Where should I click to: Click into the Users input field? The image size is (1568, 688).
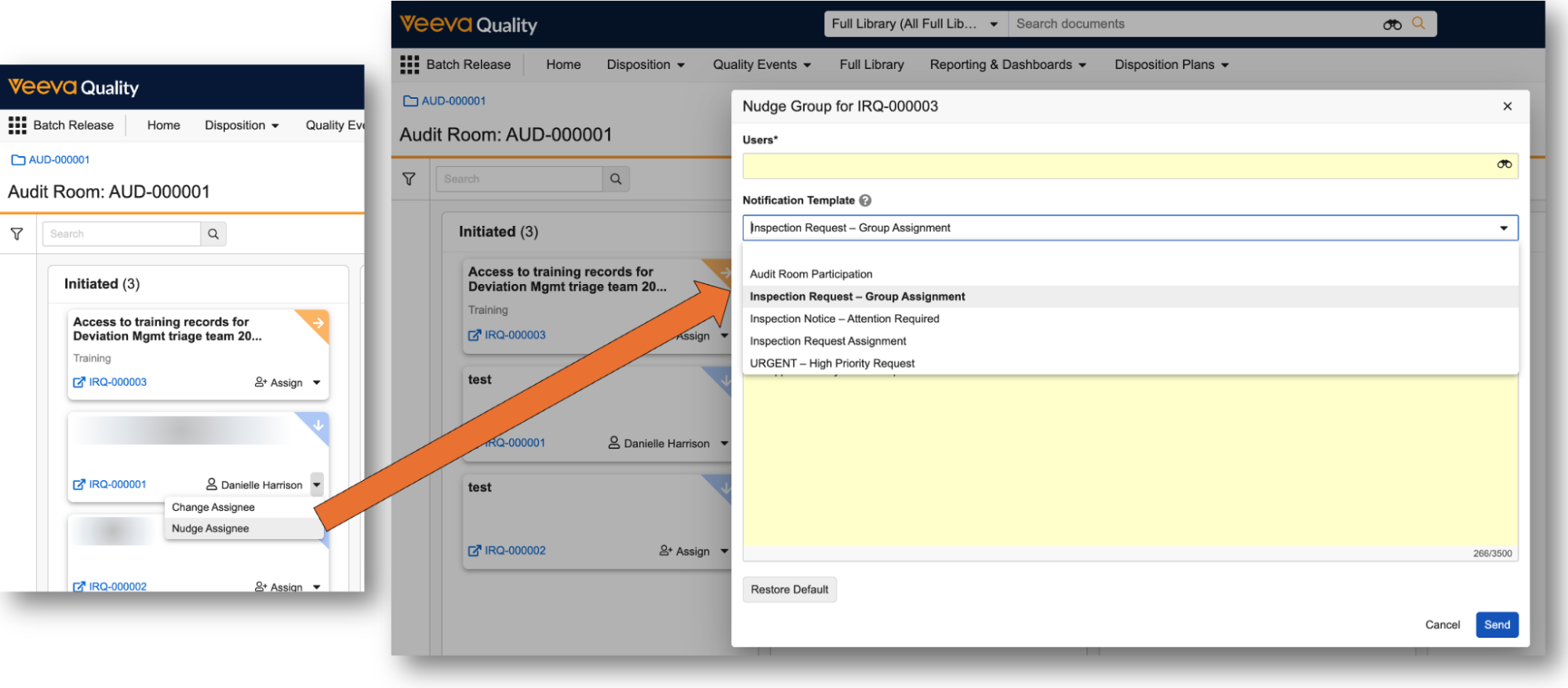point(1114,166)
